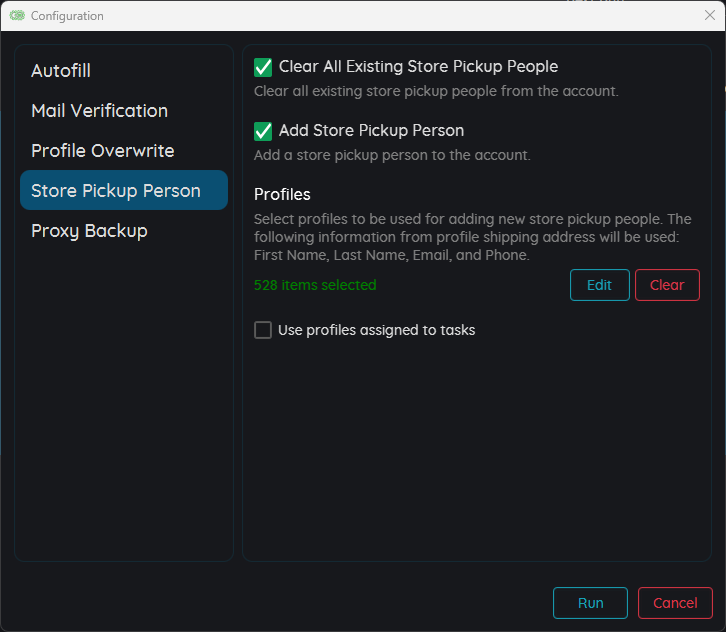Clear the selected profiles
The height and width of the screenshot is (632, 726).
[667, 285]
